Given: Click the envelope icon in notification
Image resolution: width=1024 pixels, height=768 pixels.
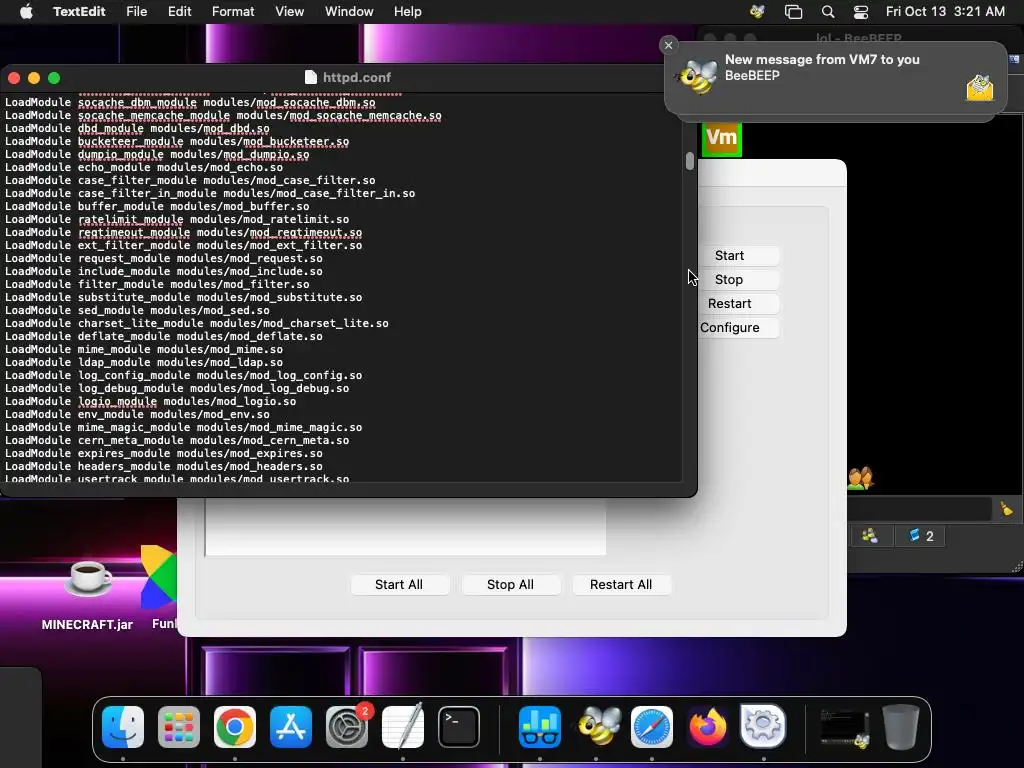Looking at the screenshot, I should pos(980,88).
